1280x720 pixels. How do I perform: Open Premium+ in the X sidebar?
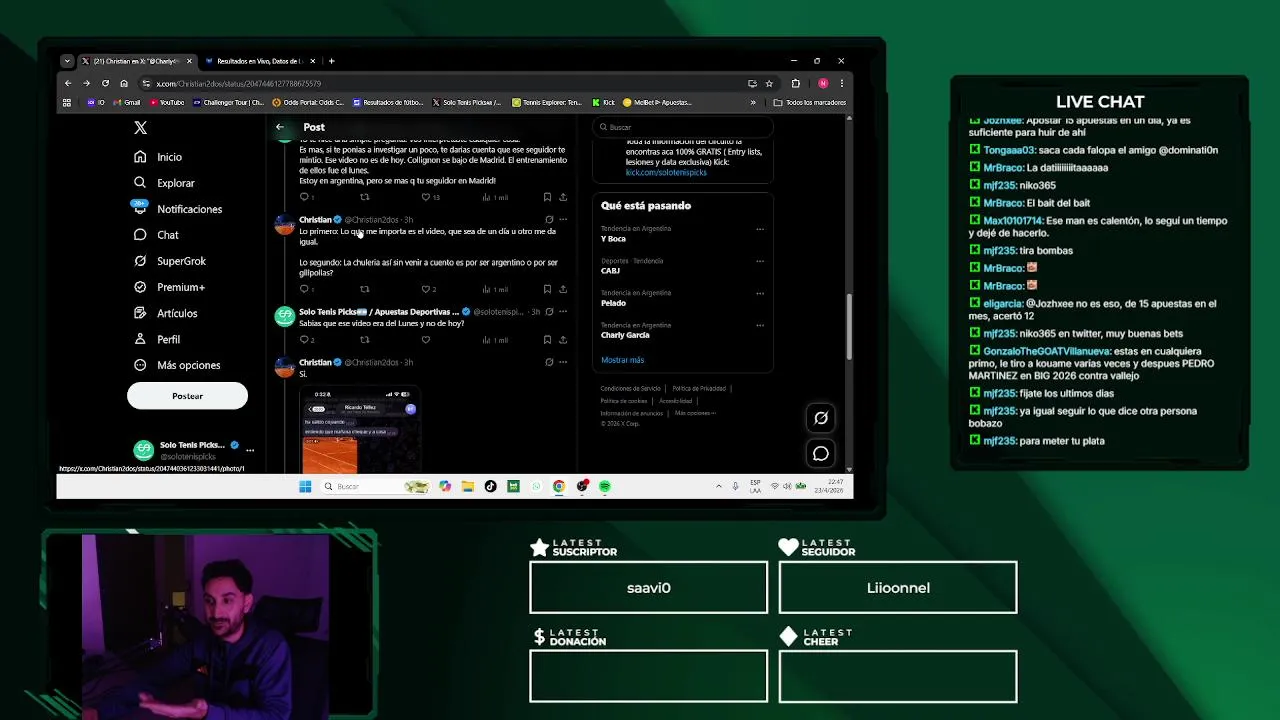point(170,287)
